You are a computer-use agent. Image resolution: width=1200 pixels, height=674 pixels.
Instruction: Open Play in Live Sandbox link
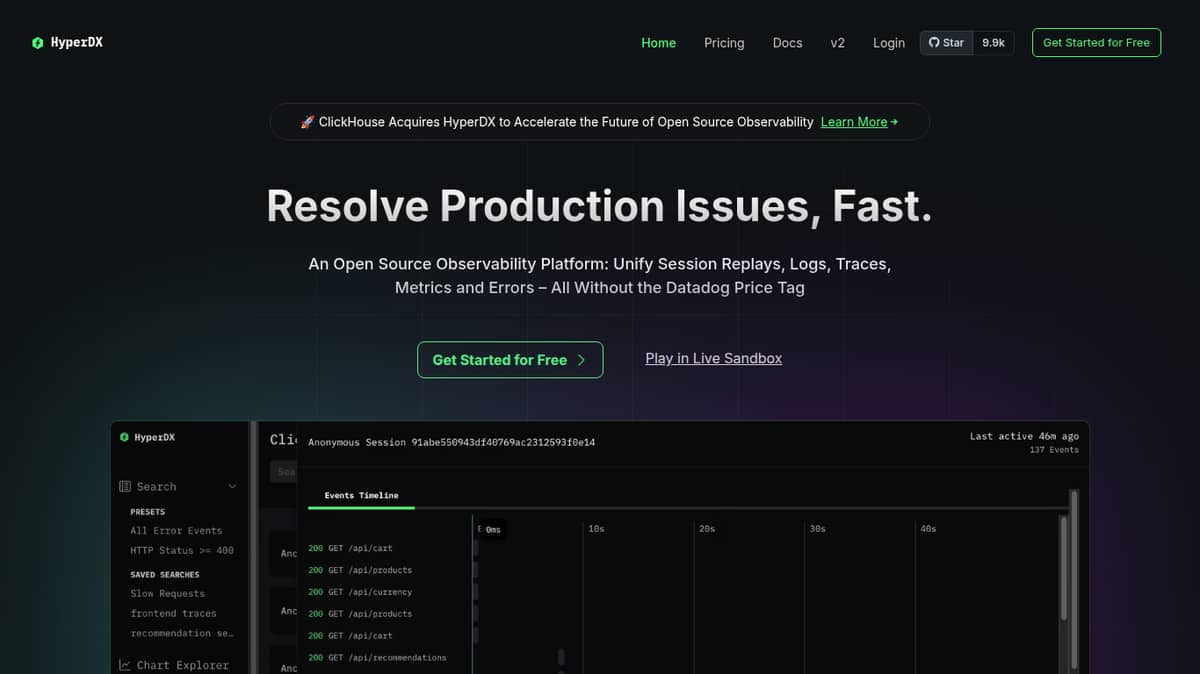click(x=714, y=358)
